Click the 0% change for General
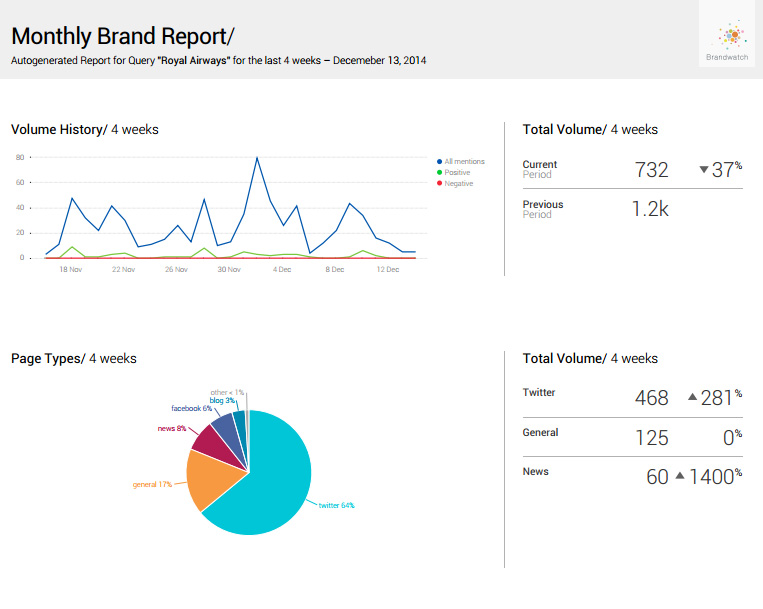 (x=732, y=438)
